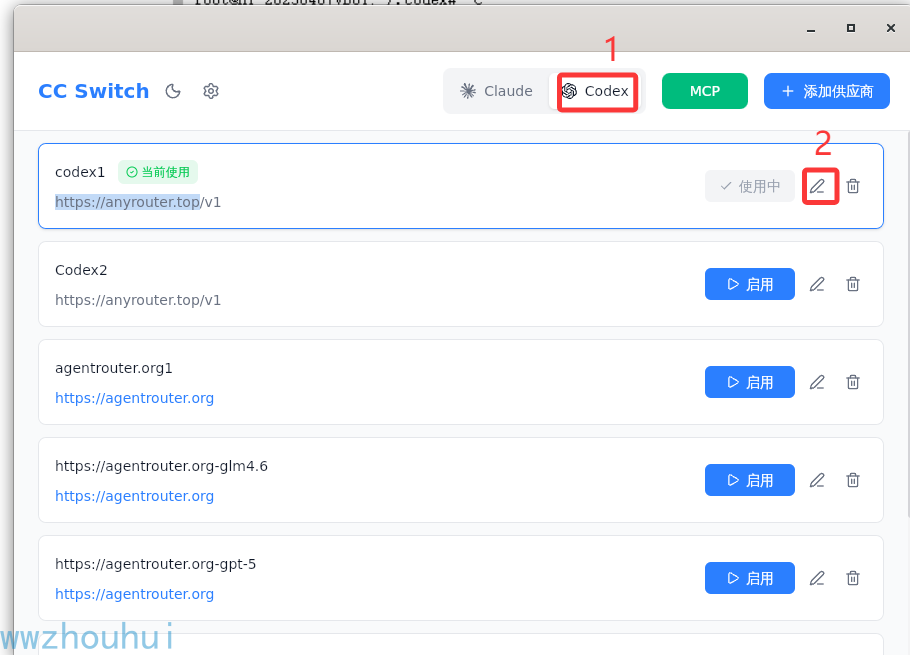The height and width of the screenshot is (655, 910).
Task: Click Codex2 anyrouter.top/v1 URL text
Action: point(138,300)
